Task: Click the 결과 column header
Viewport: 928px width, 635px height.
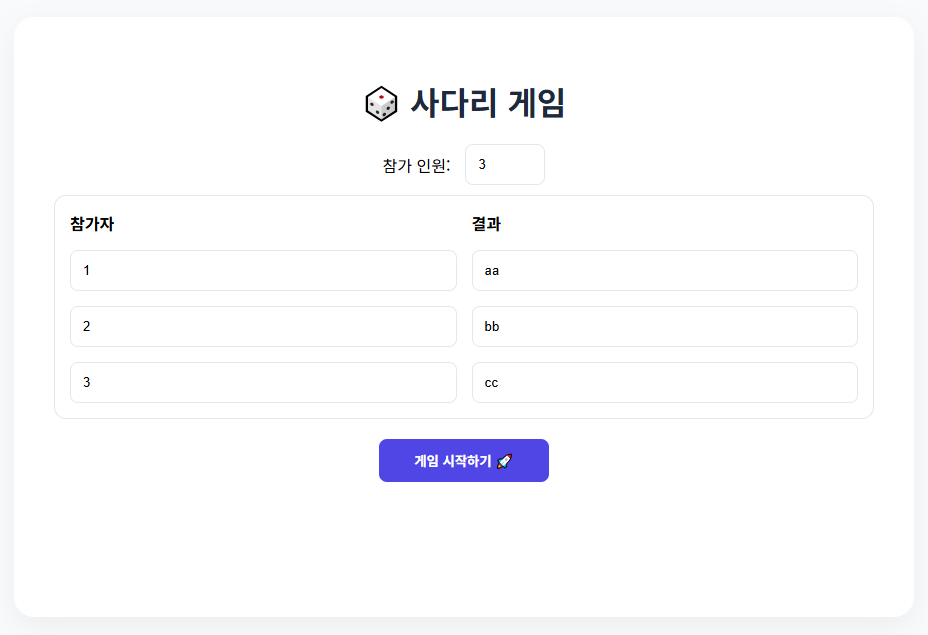Action: [484, 225]
